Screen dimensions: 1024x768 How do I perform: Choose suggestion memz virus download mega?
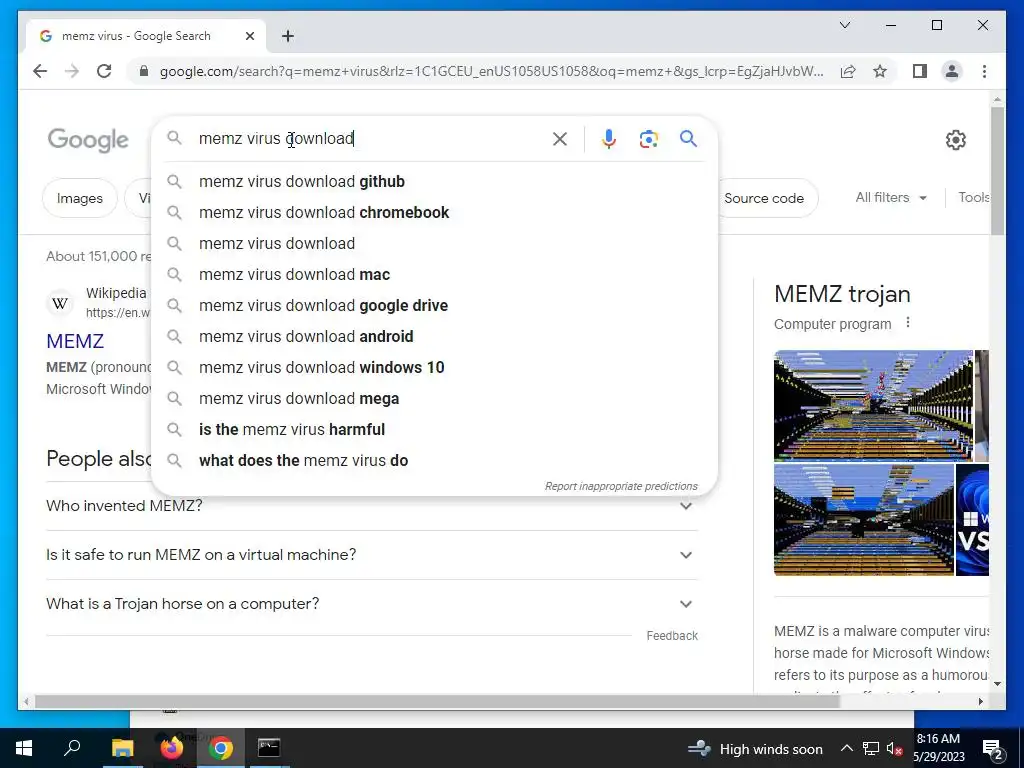434,398
